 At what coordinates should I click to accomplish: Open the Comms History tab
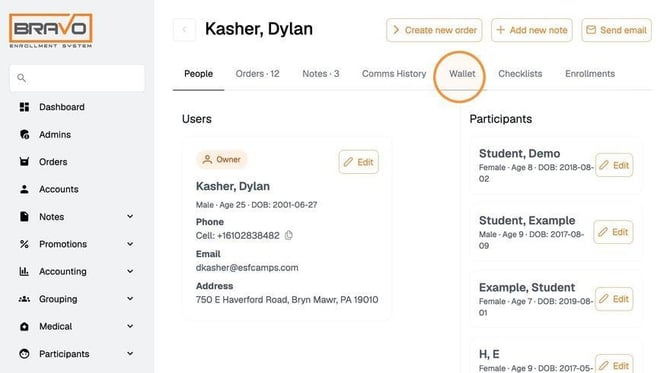pos(394,74)
